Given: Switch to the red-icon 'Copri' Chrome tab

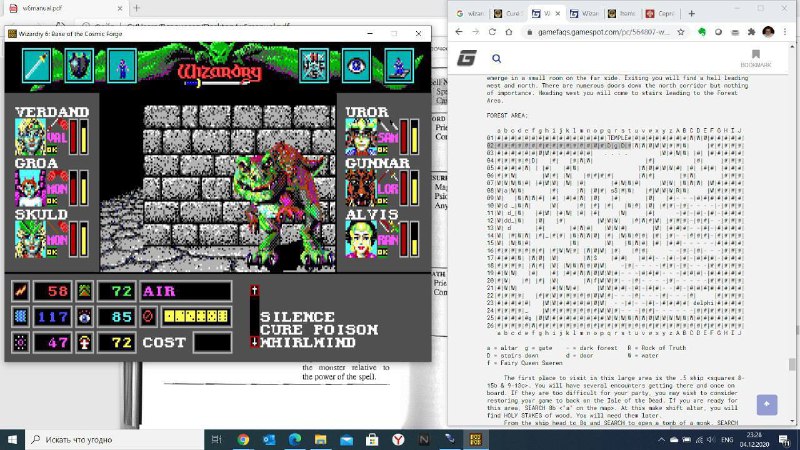Looking at the screenshot, I should click(660, 14).
